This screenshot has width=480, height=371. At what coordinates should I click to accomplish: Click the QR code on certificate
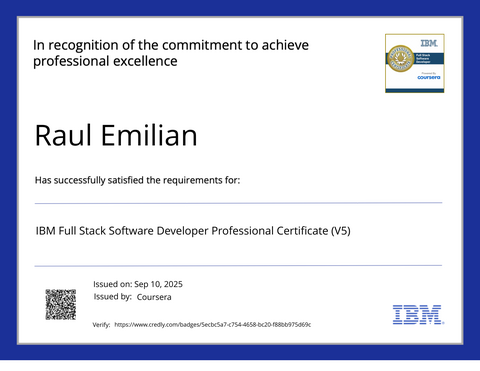pos(61,305)
